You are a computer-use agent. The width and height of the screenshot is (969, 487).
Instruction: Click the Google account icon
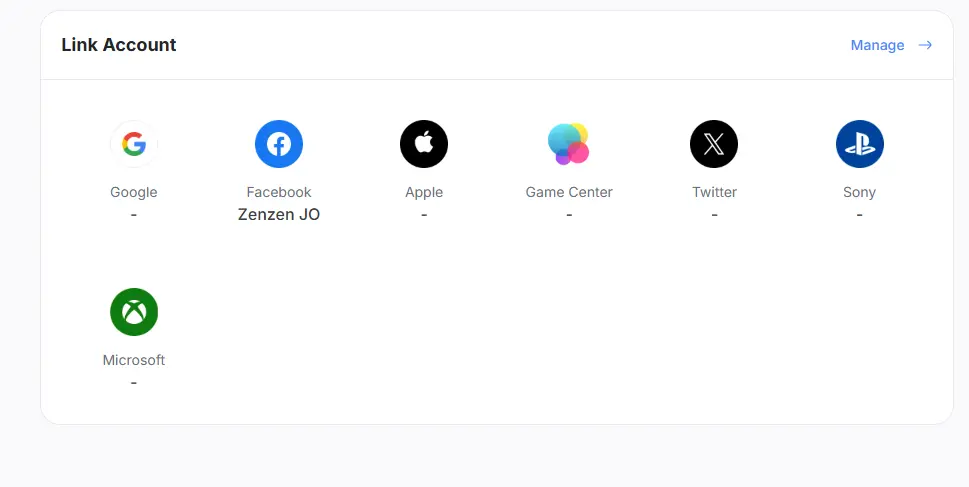[x=134, y=144]
